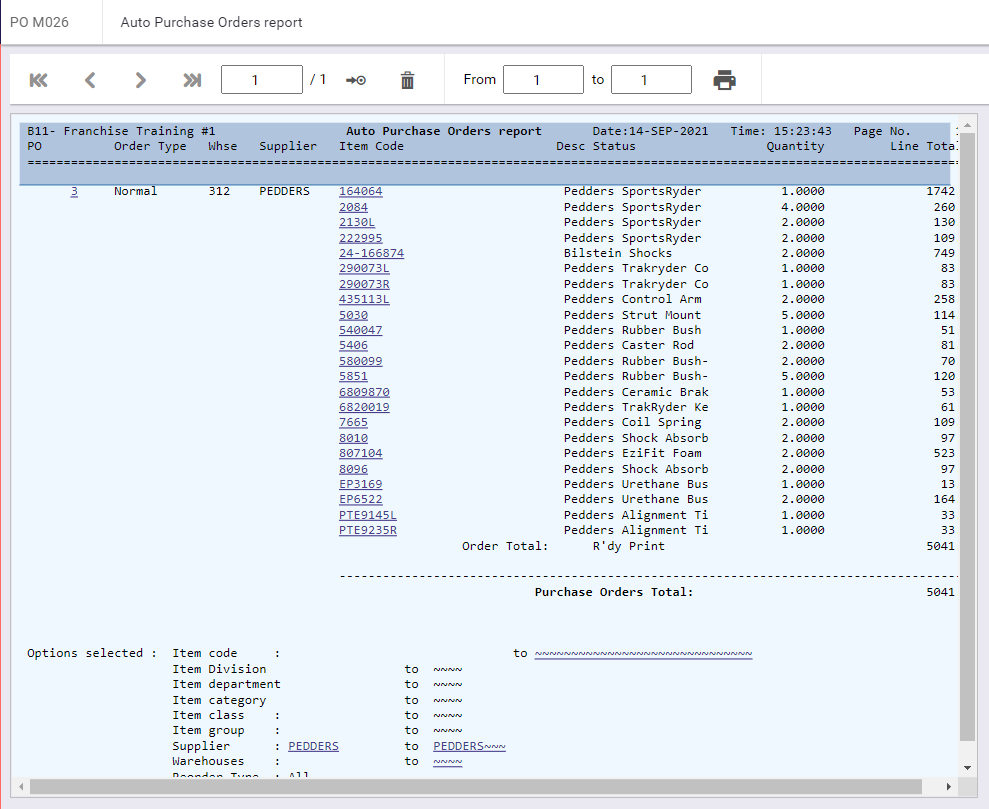
Task: Open item code 580099
Action: (x=361, y=361)
